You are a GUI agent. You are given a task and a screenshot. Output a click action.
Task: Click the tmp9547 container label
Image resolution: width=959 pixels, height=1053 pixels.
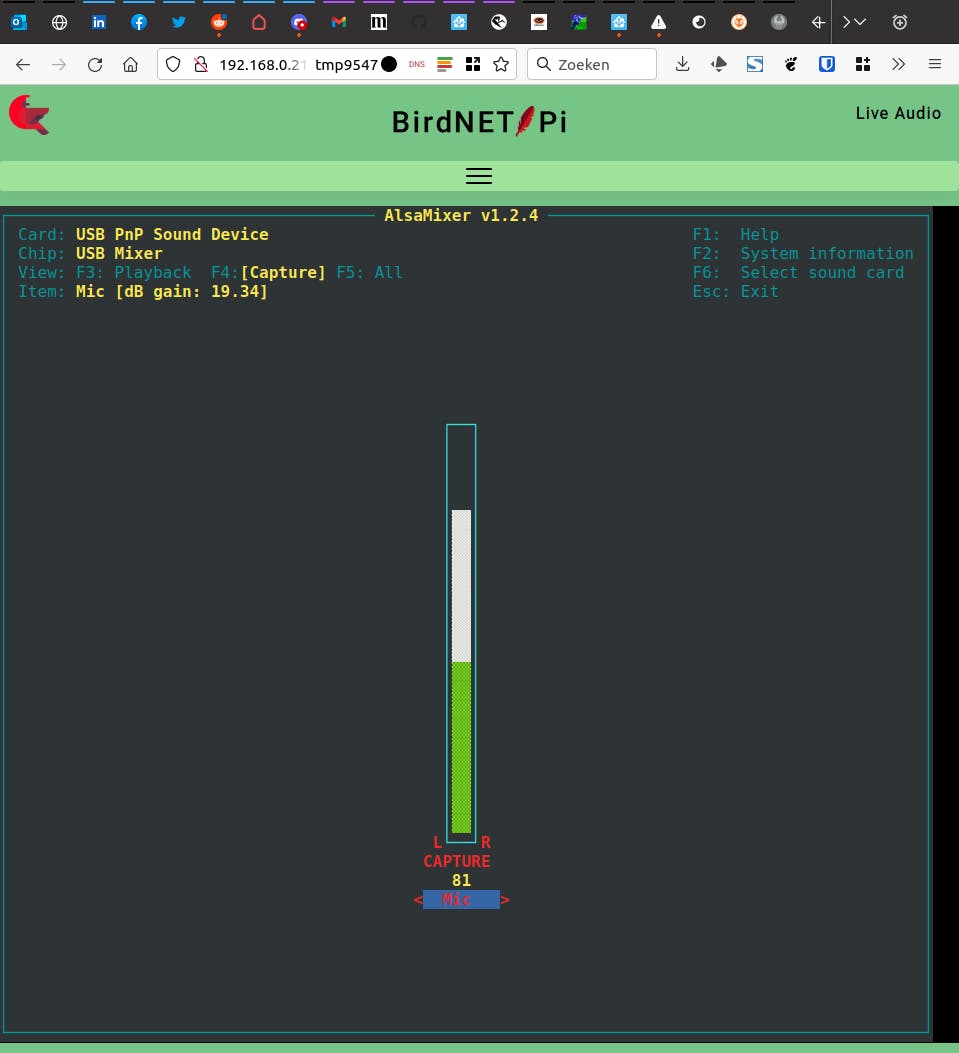[x=347, y=64]
